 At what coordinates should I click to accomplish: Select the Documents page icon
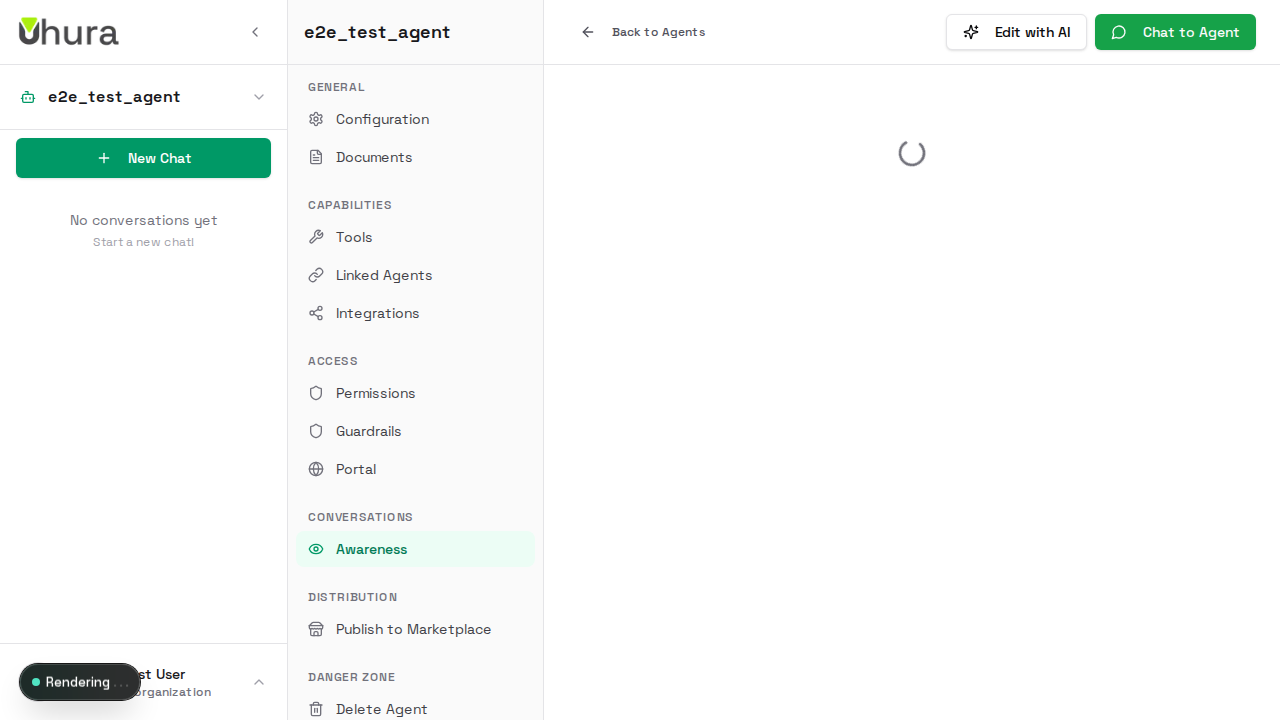(315, 157)
